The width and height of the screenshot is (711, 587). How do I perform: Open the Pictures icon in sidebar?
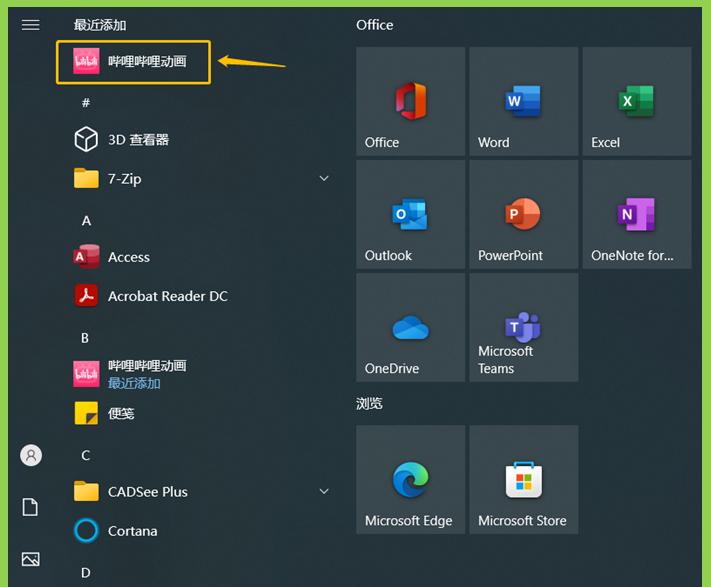click(x=30, y=559)
